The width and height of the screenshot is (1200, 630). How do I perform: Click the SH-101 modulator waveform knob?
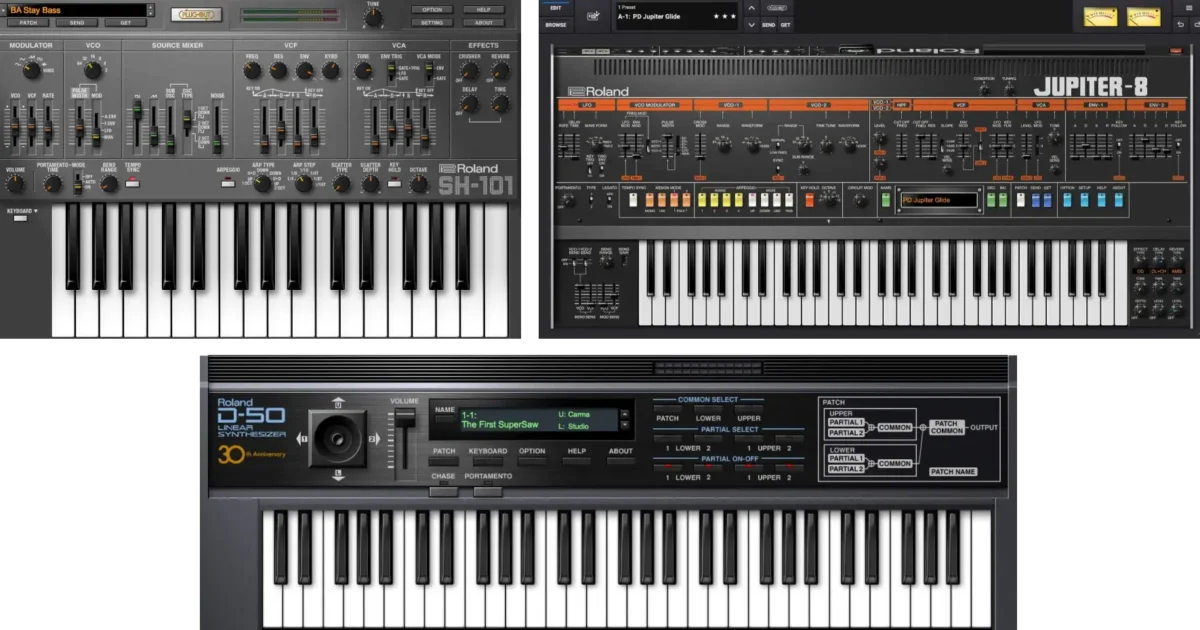pyautogui.click(x=31, y=70)
